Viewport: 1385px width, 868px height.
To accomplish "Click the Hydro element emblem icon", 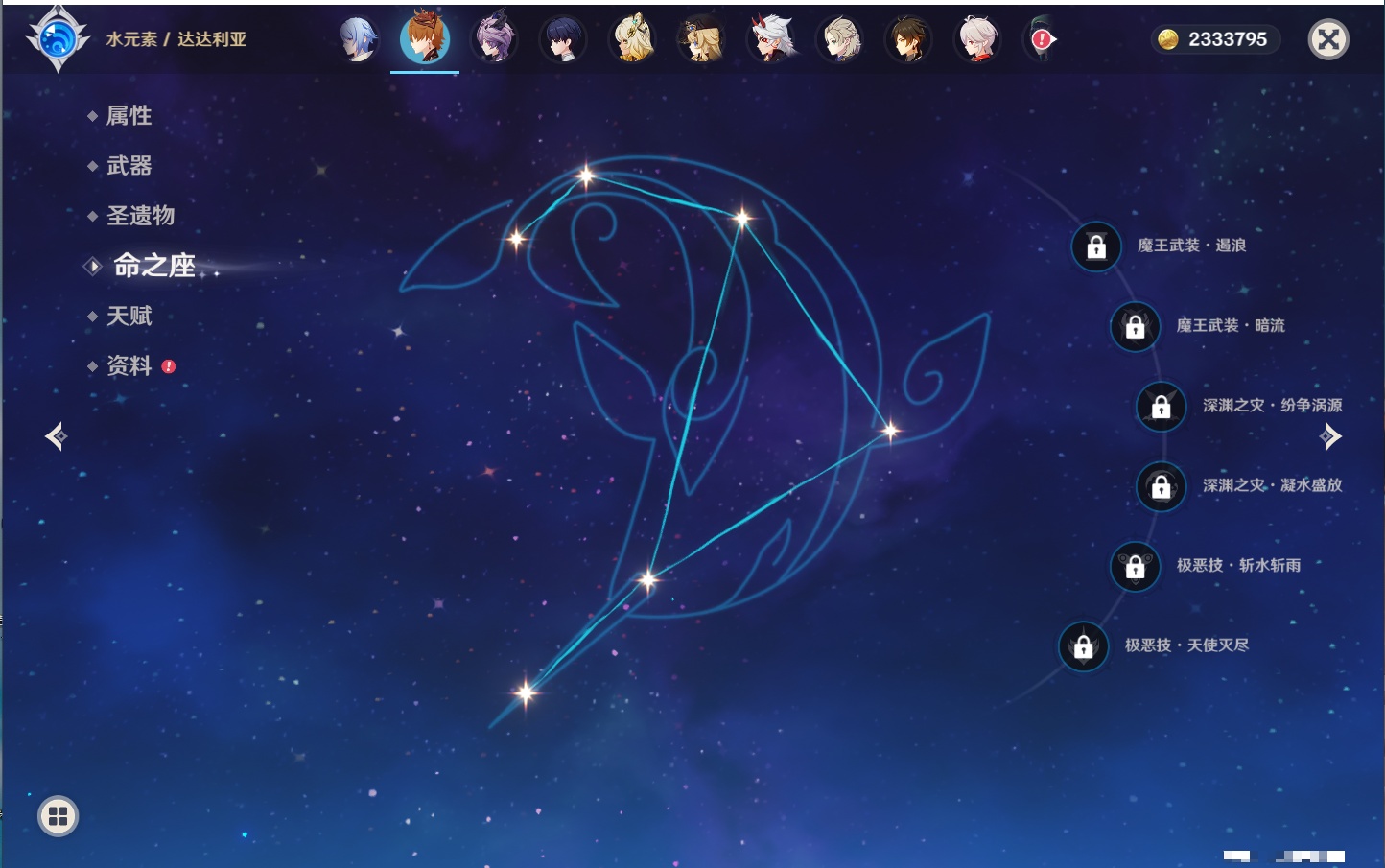I will pyautogui.click(x=58, y=39).
